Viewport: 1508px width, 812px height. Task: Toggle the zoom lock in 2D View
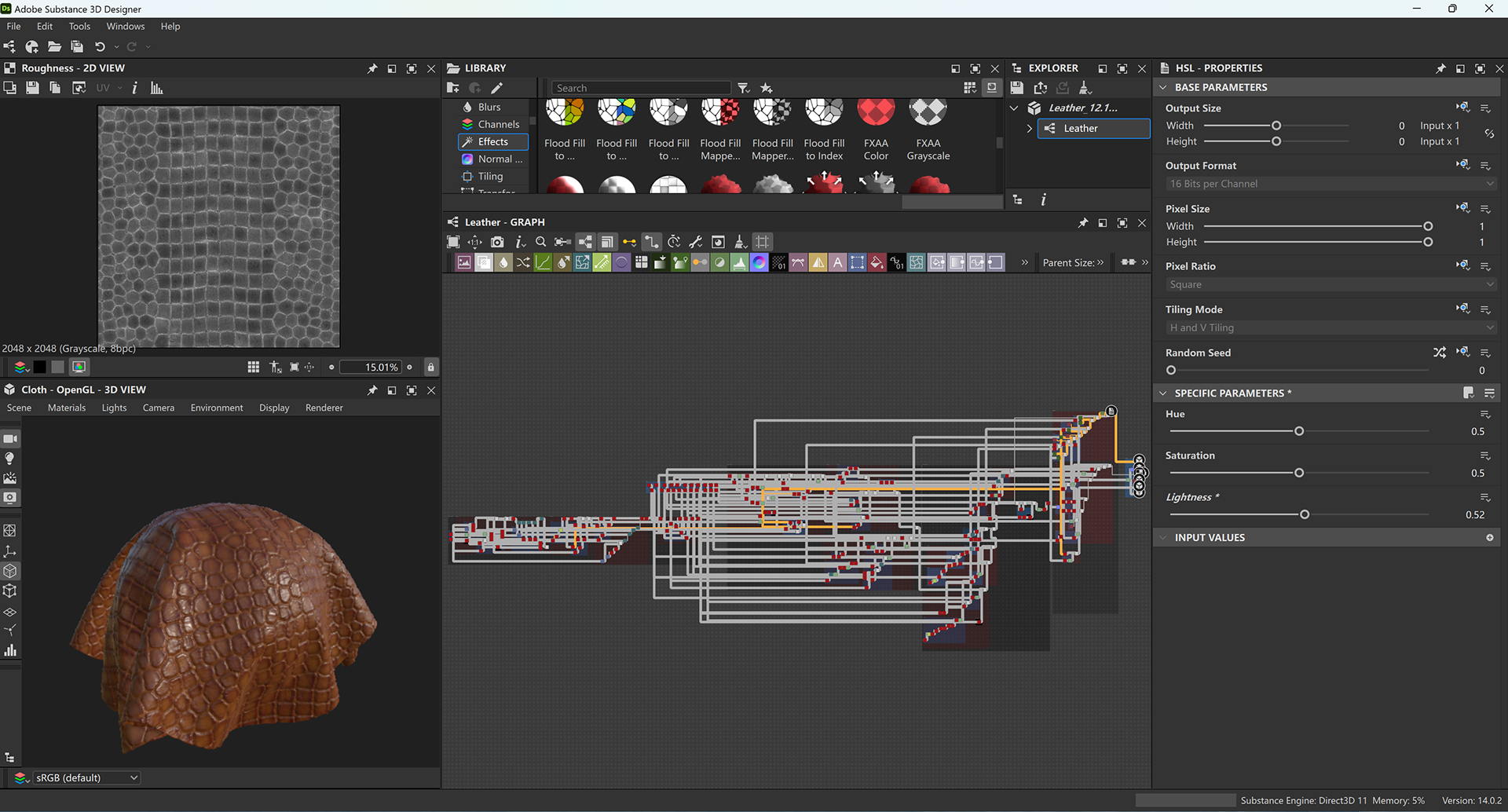(430, 367)
